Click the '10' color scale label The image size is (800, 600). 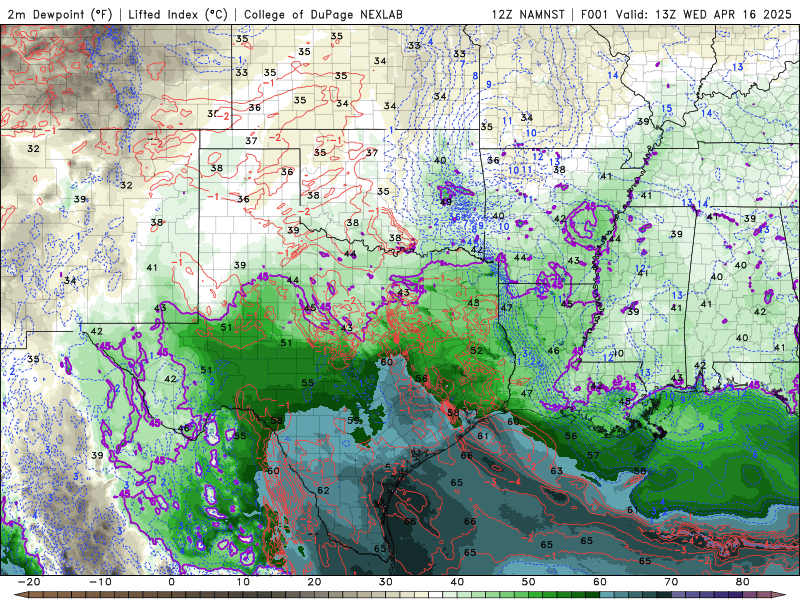point(243,582)
